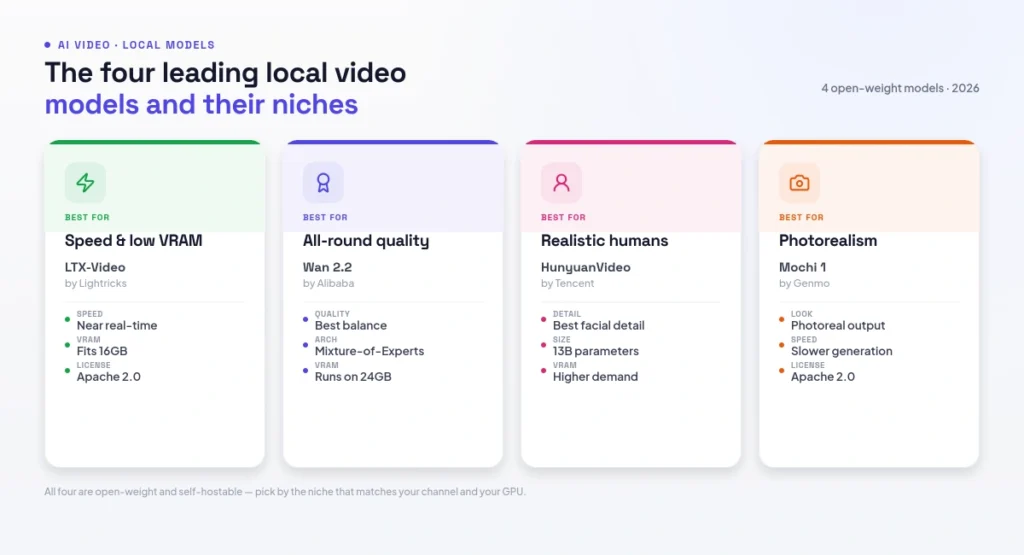The width and height of the screenshot is (1024, 555).
Task: Select the 'Mochi 1' model name
Action: coord(802,267)
